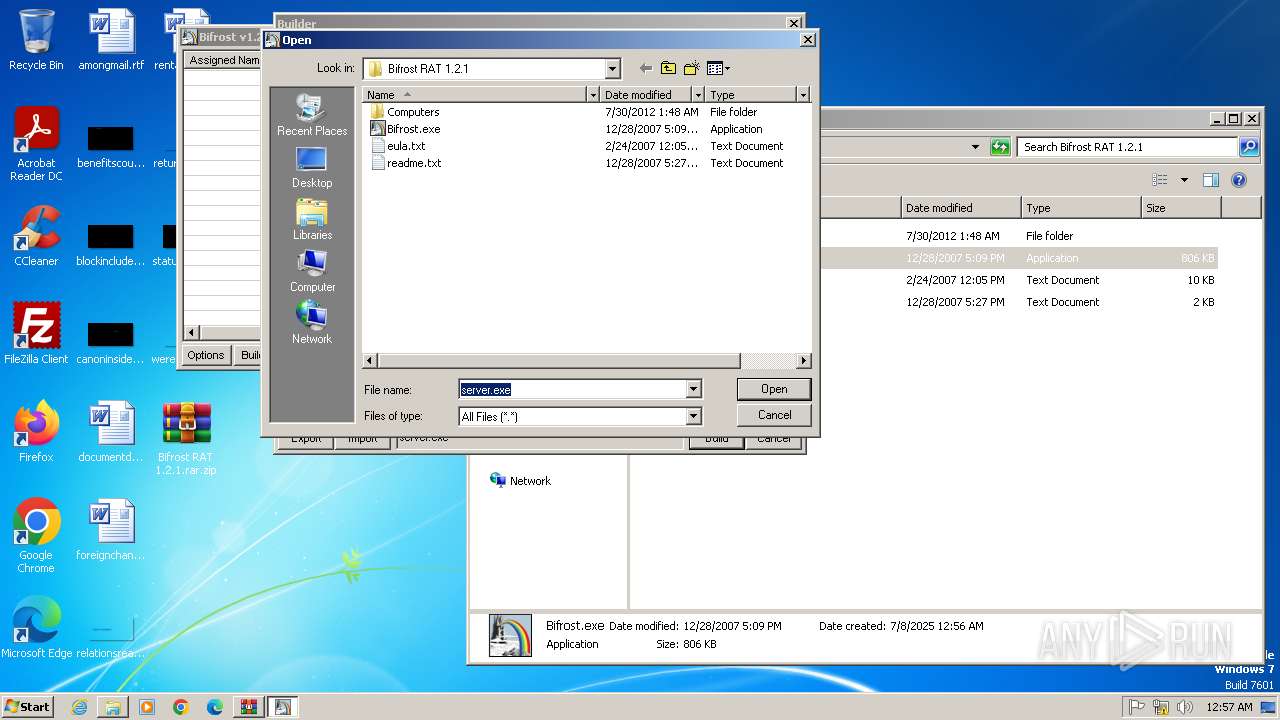Open Firefox desktop shortcut
Screen dimensions: 1280x720
[36, 432]
